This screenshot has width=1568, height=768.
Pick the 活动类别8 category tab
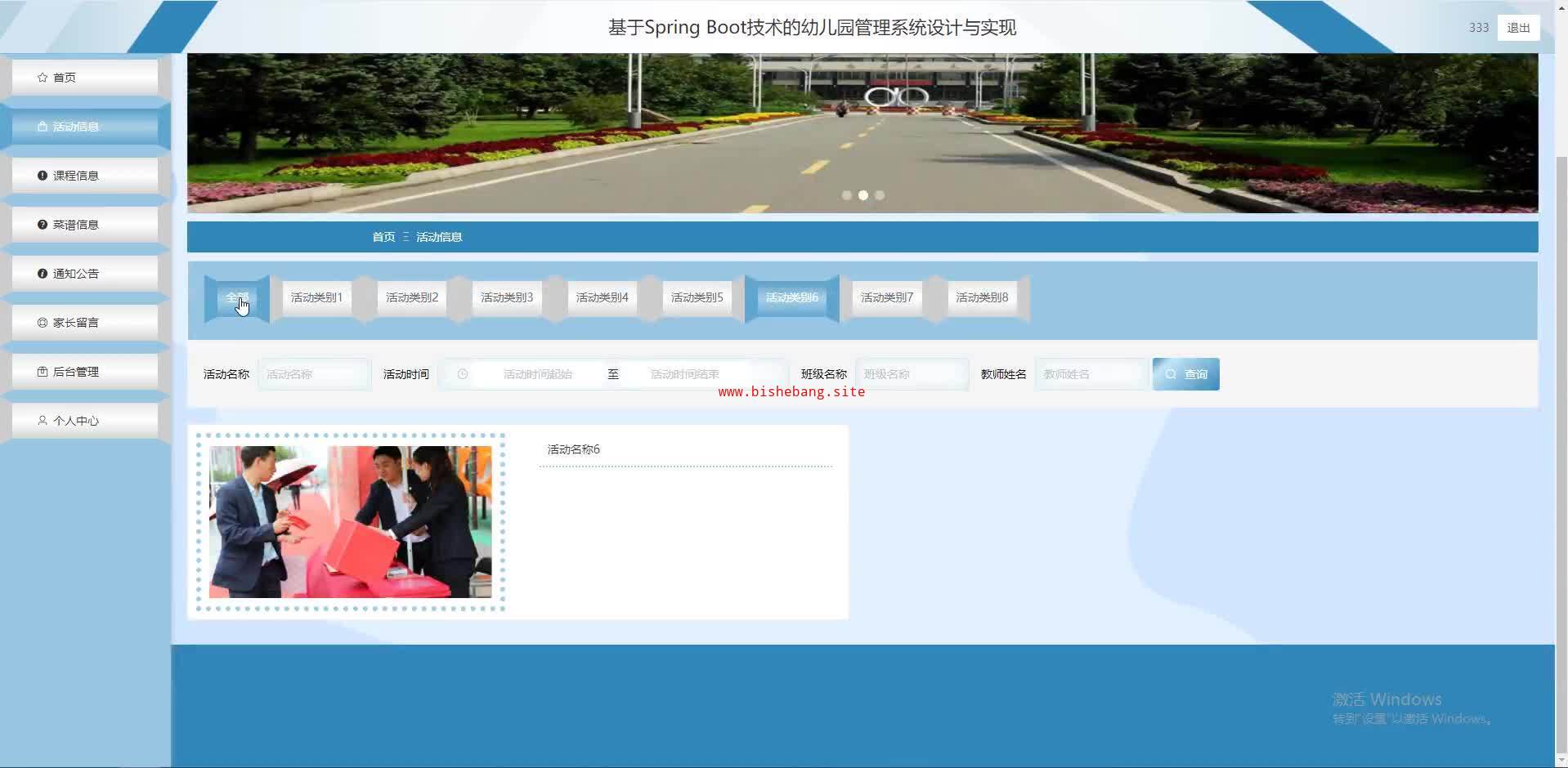tap(982, 297)
